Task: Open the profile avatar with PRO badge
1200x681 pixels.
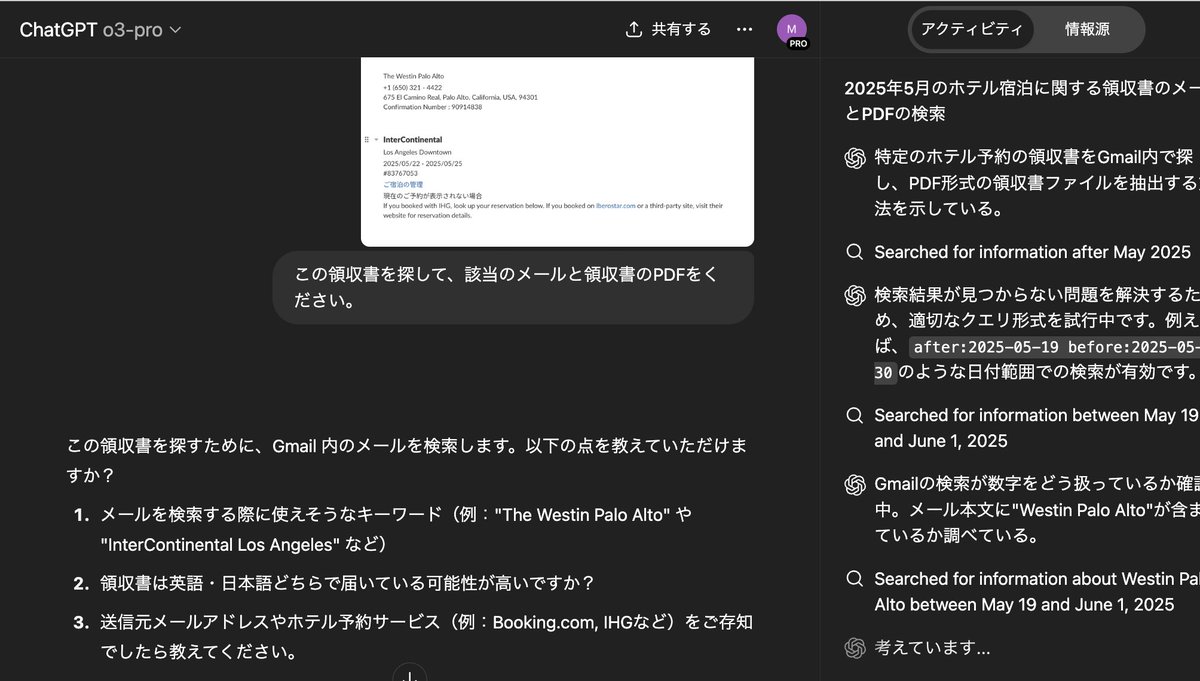Action: tap(792, 30)
